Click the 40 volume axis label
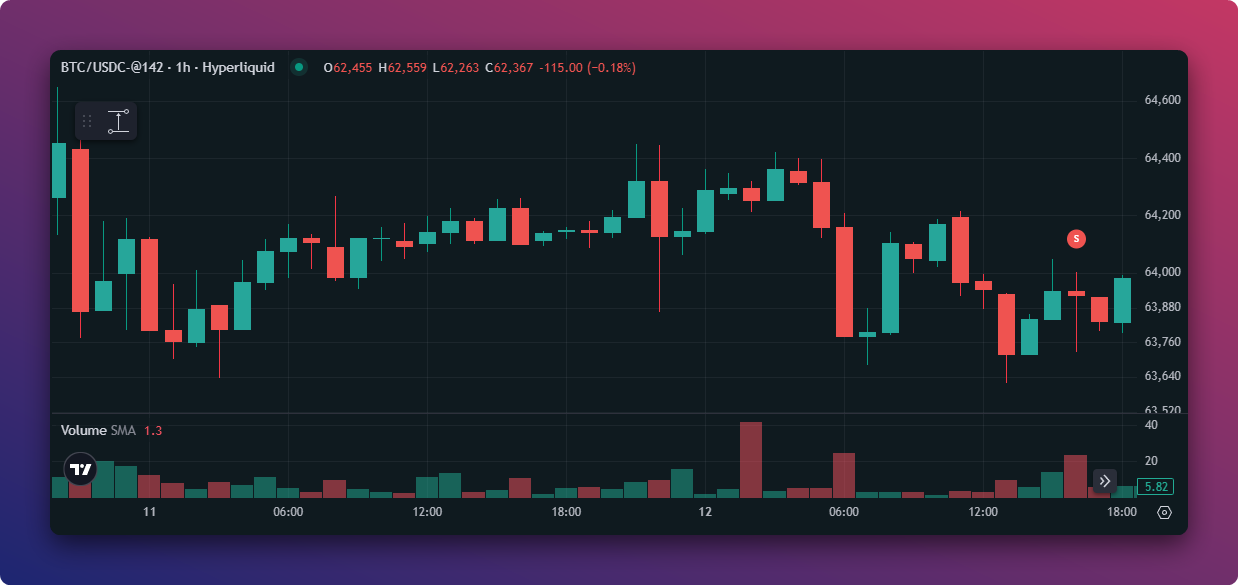The image size is (1238, 585). [x=1151, y=425]
